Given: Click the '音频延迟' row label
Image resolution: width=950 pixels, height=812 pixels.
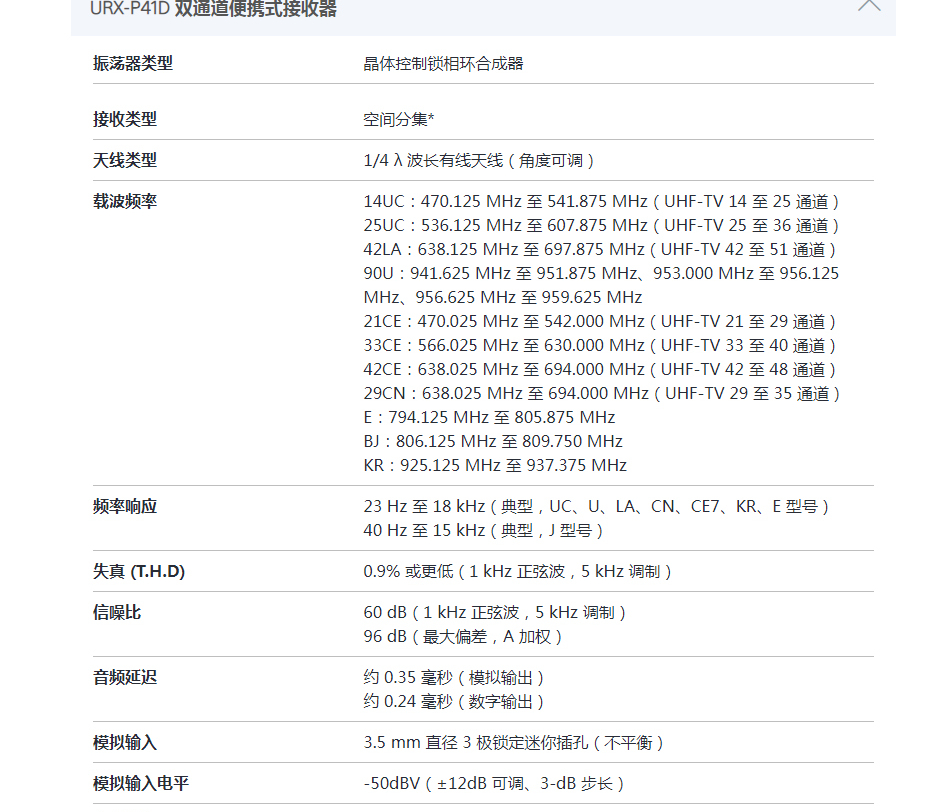Looking at the screenshot, I should click(x=125, y=677).
